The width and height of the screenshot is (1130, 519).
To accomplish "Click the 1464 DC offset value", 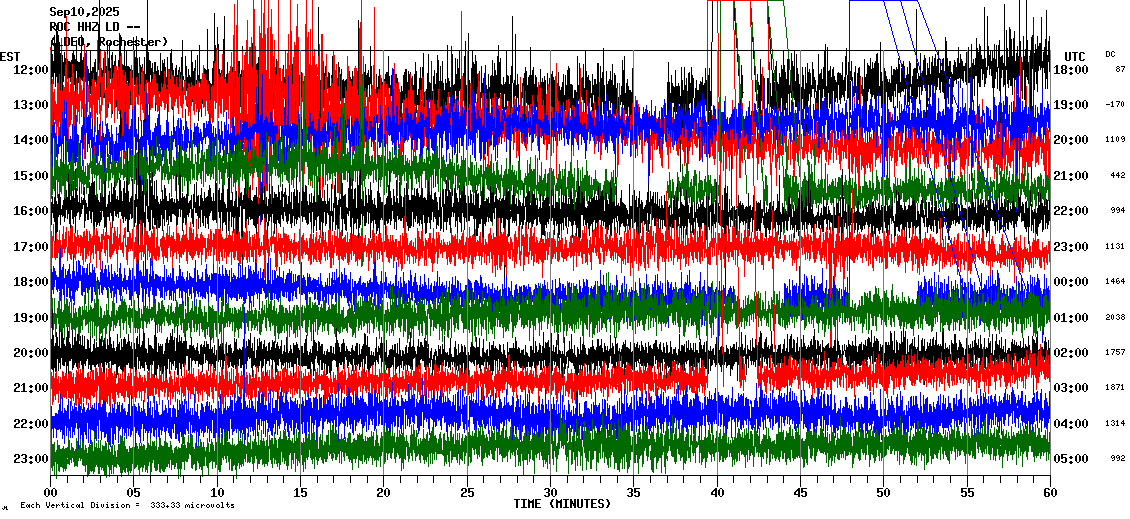I will [1115, 282].
